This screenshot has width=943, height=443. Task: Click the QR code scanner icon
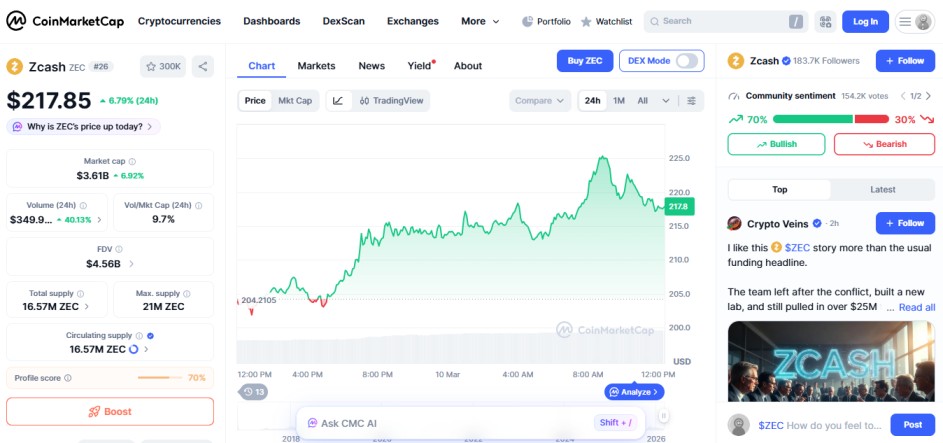pos(825,22)
